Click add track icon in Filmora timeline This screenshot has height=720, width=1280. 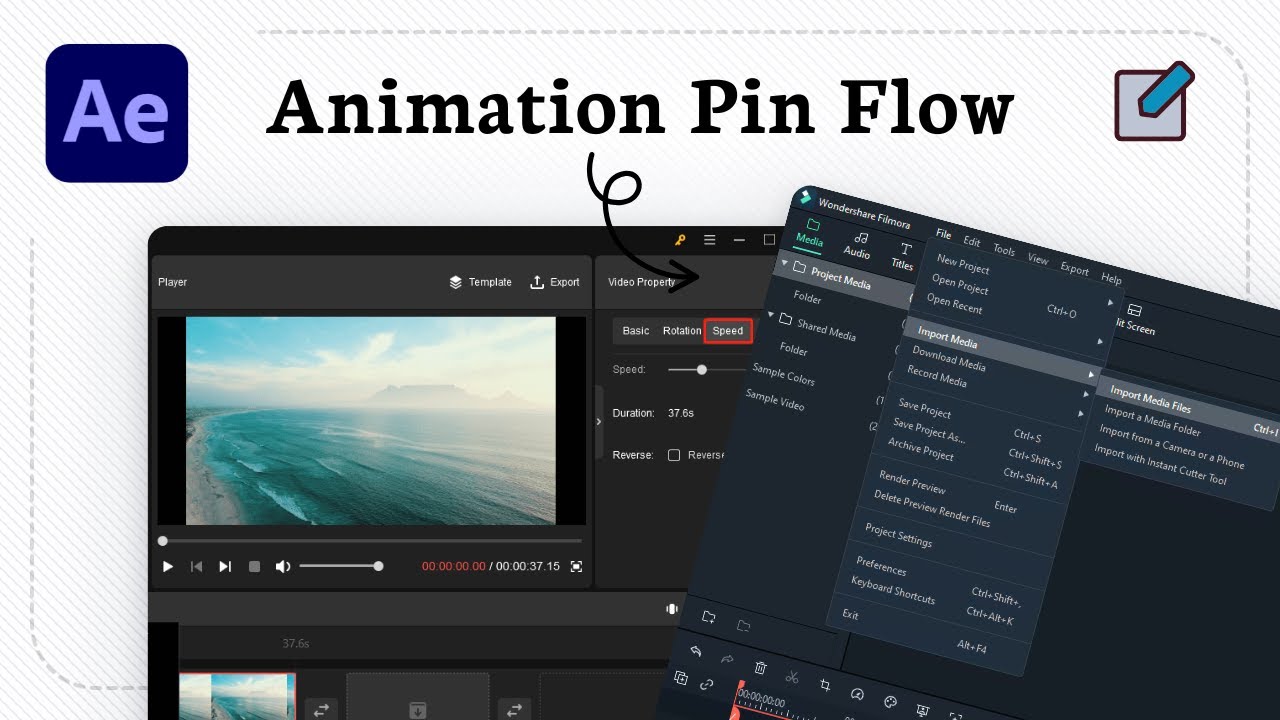tap(681, 677)
